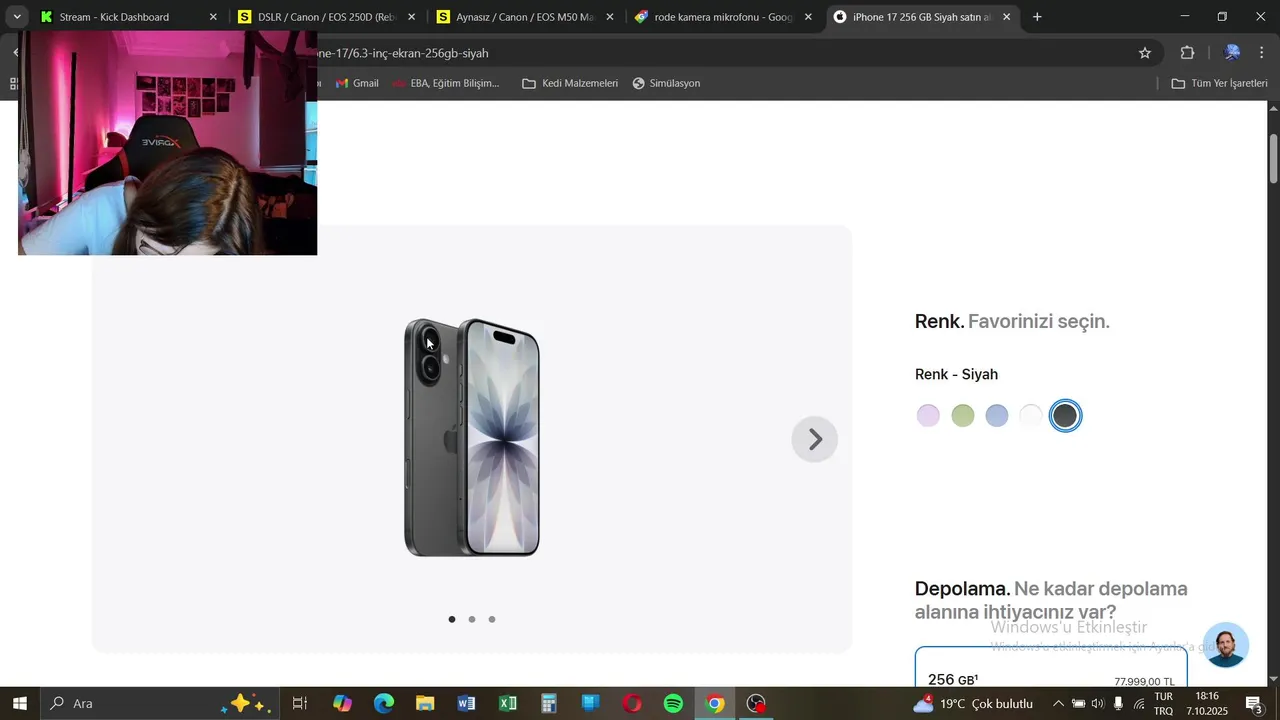1280x720 pixels.
Task: Open Spotify from taskbar
Action: pyautogui.click(x=673, y=704)
